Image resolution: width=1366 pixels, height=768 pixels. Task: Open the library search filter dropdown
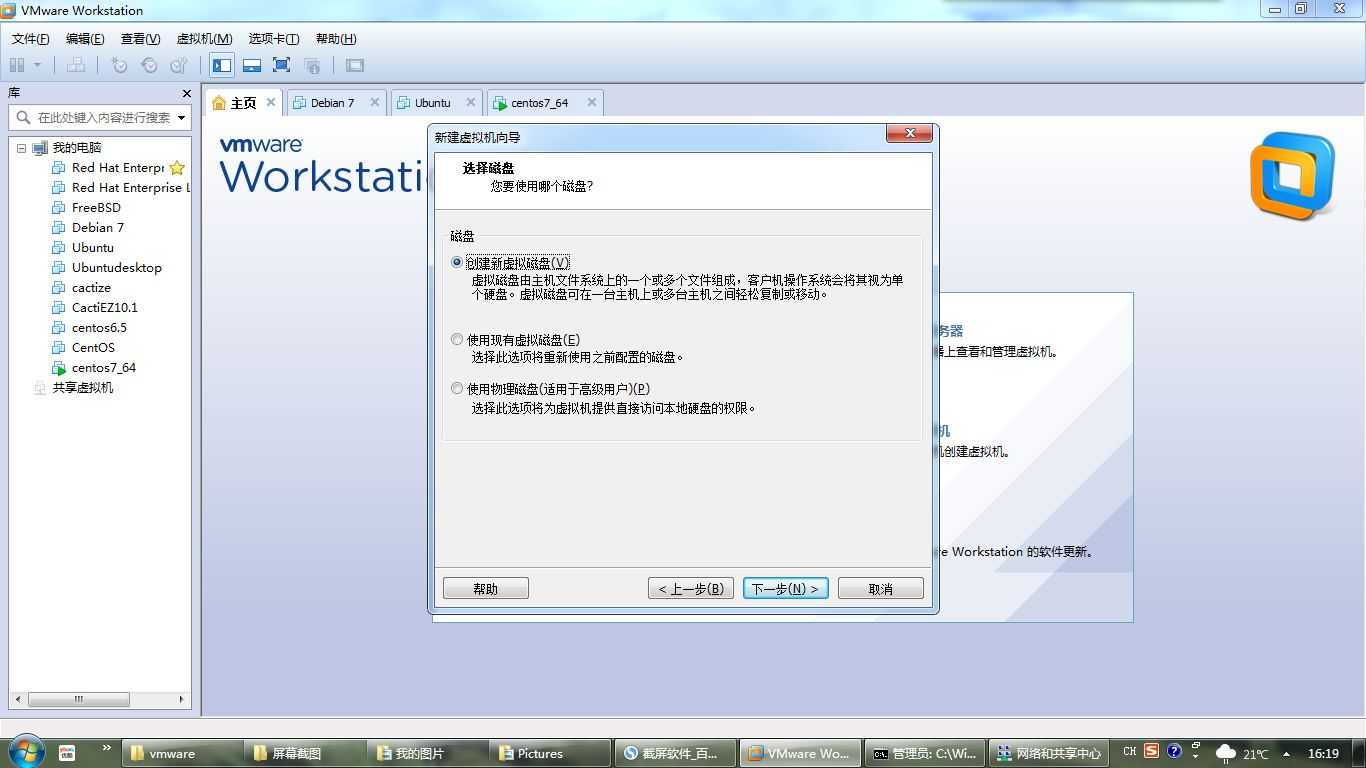(181, 117)
